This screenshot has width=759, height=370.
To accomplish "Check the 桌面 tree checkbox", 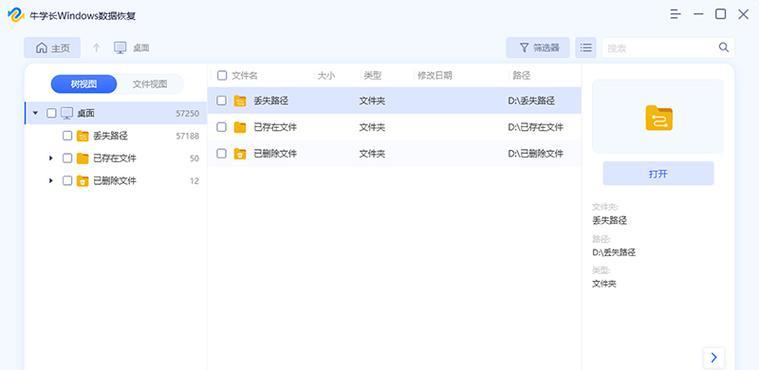I will click(51, 113).
